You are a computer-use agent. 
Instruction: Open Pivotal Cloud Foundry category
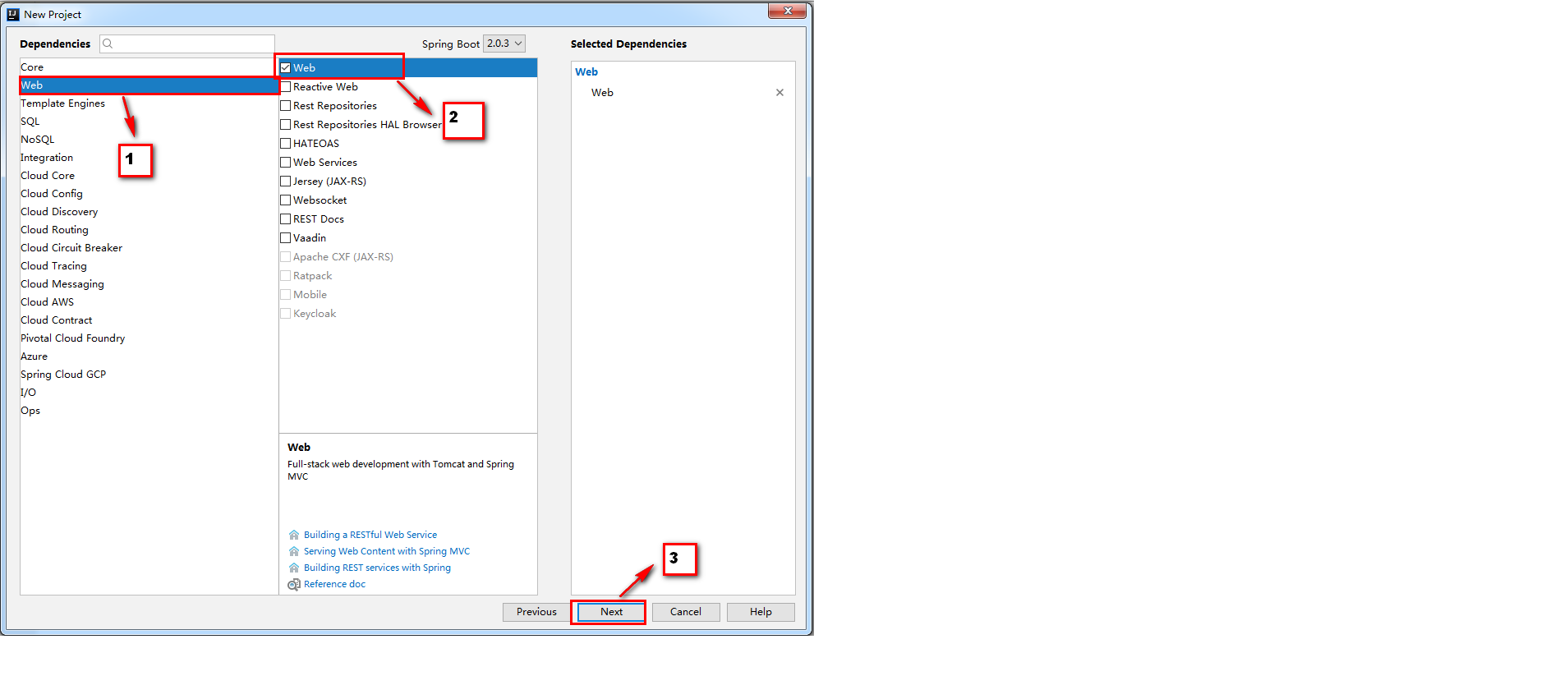149,338
